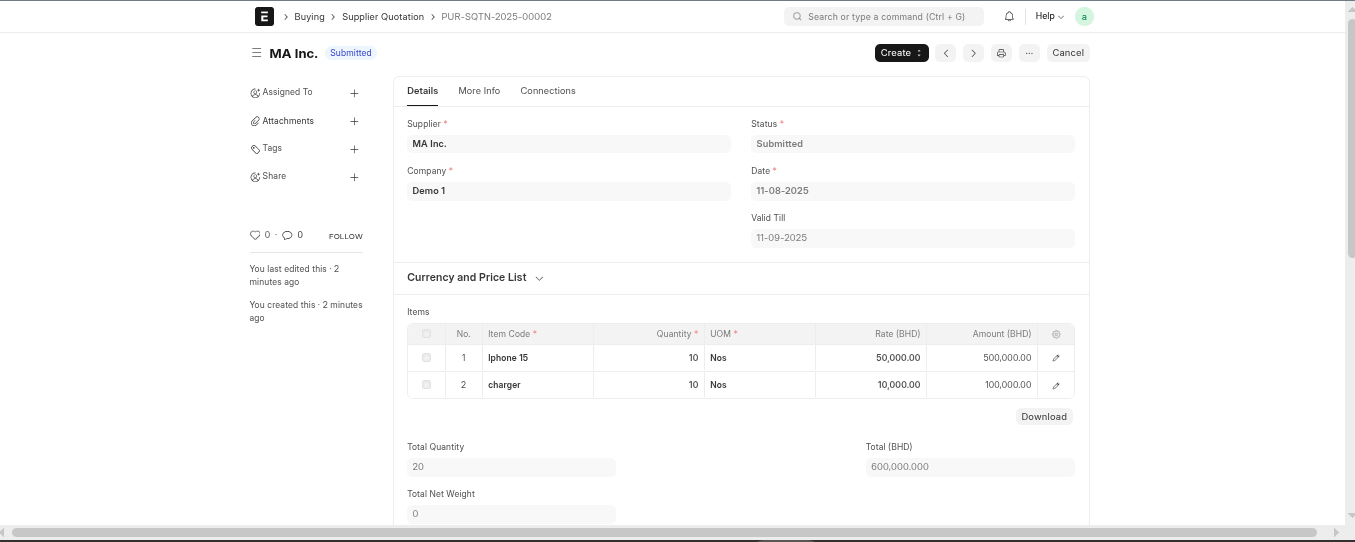Click the ERPNext home logo icon

(x=264, y=16)
